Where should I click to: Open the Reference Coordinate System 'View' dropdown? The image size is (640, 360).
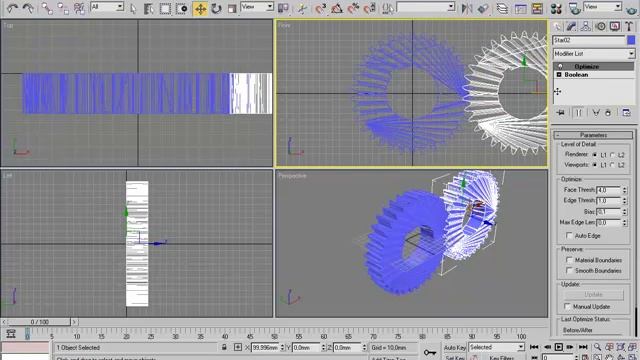pos(257,7)
